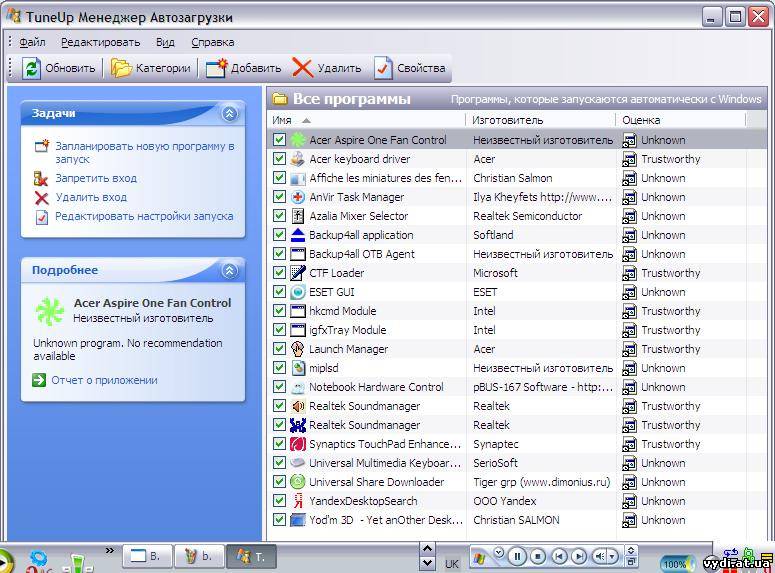Click the Обновить refresh icon in toolbar

tap(31, 68)
